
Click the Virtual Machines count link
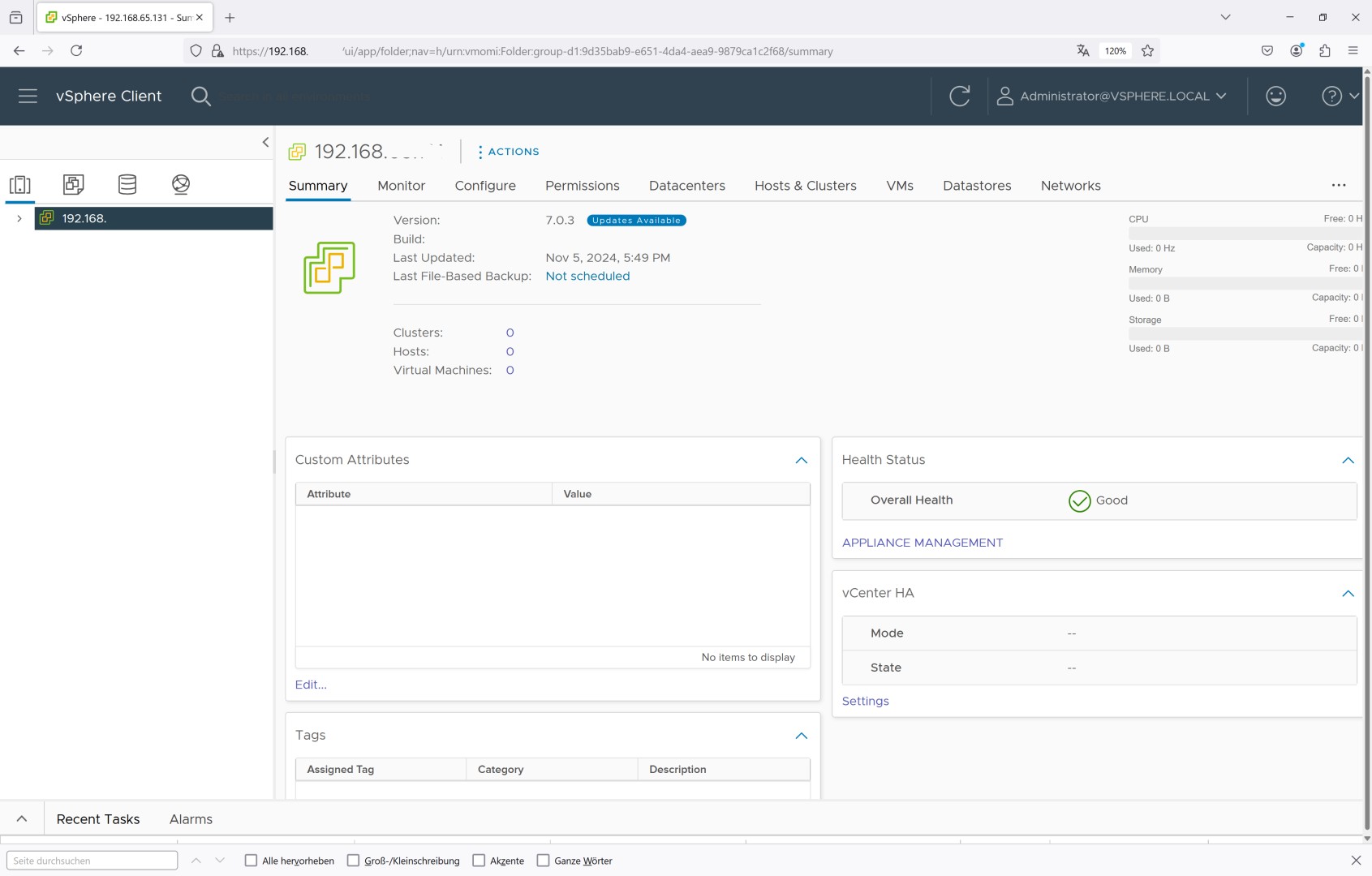coord(510,370)
